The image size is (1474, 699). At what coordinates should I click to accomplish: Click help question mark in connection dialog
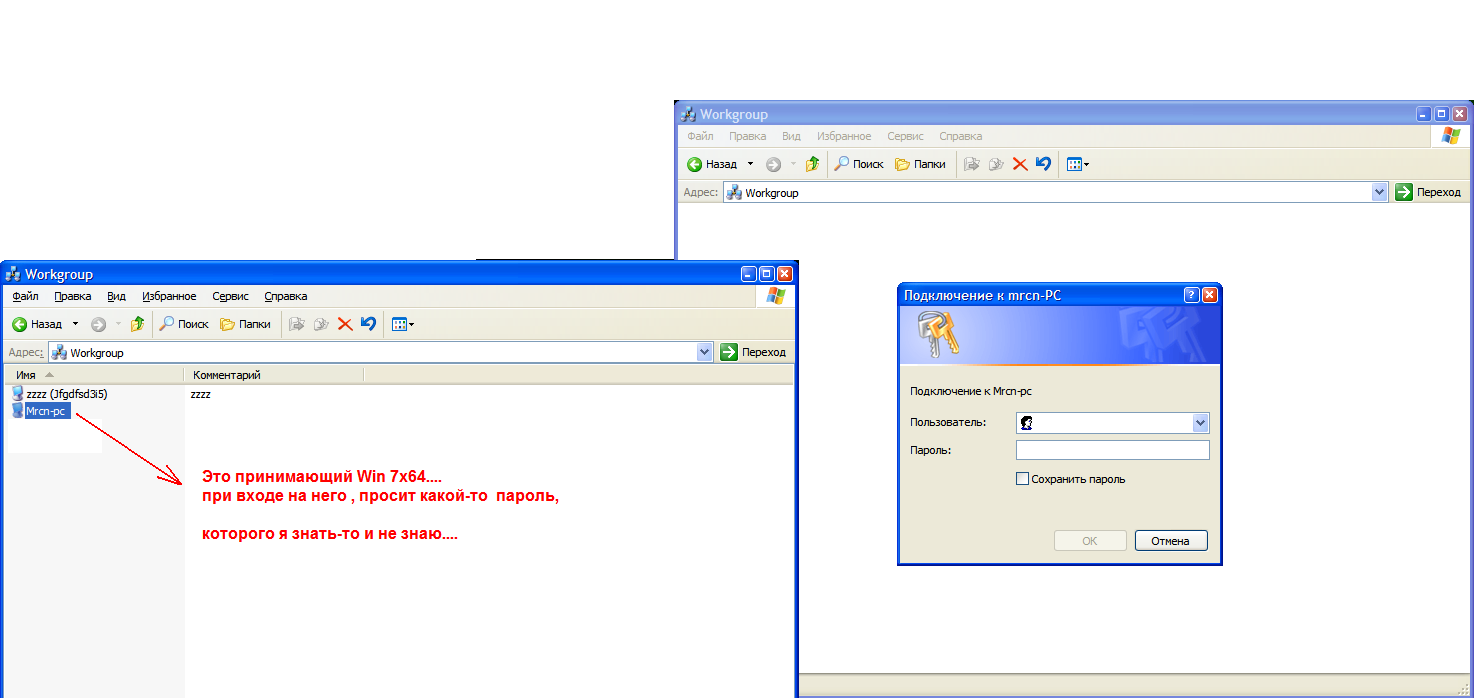pyautogui.click(x=1191, y=295)
